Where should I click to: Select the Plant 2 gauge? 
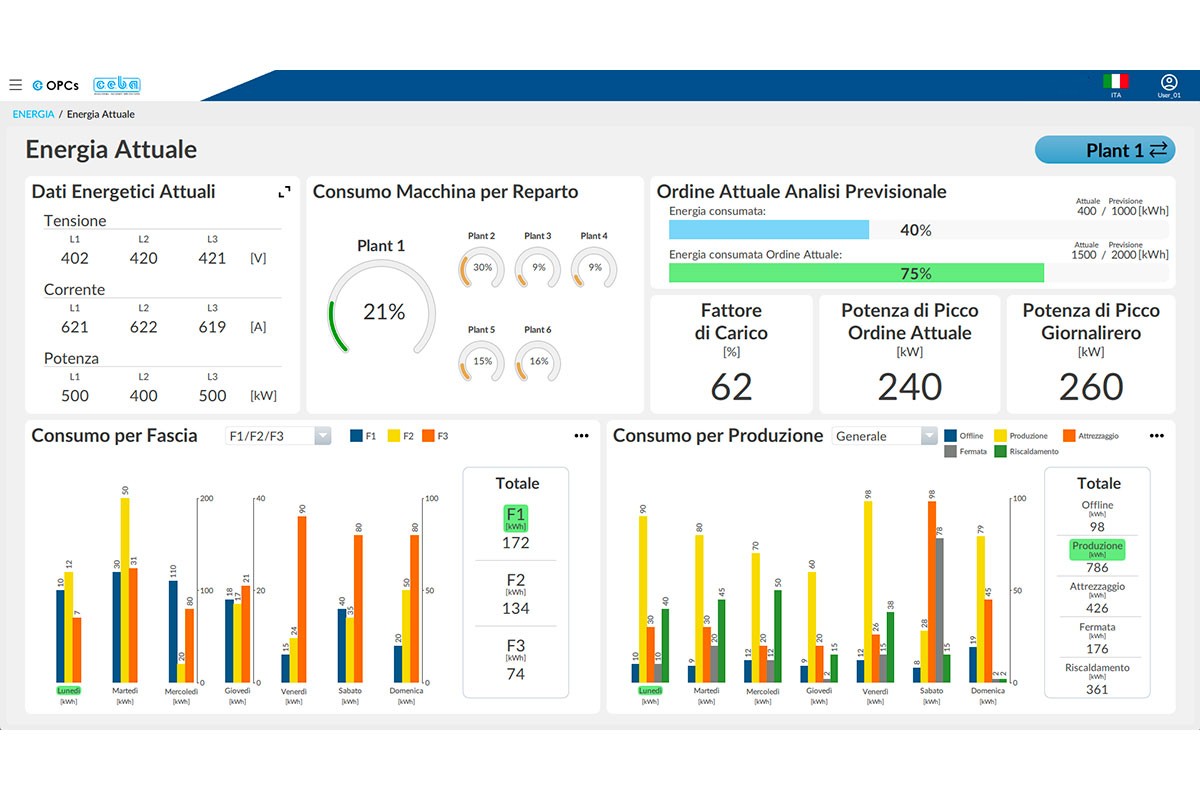click(x=482, y=268)
